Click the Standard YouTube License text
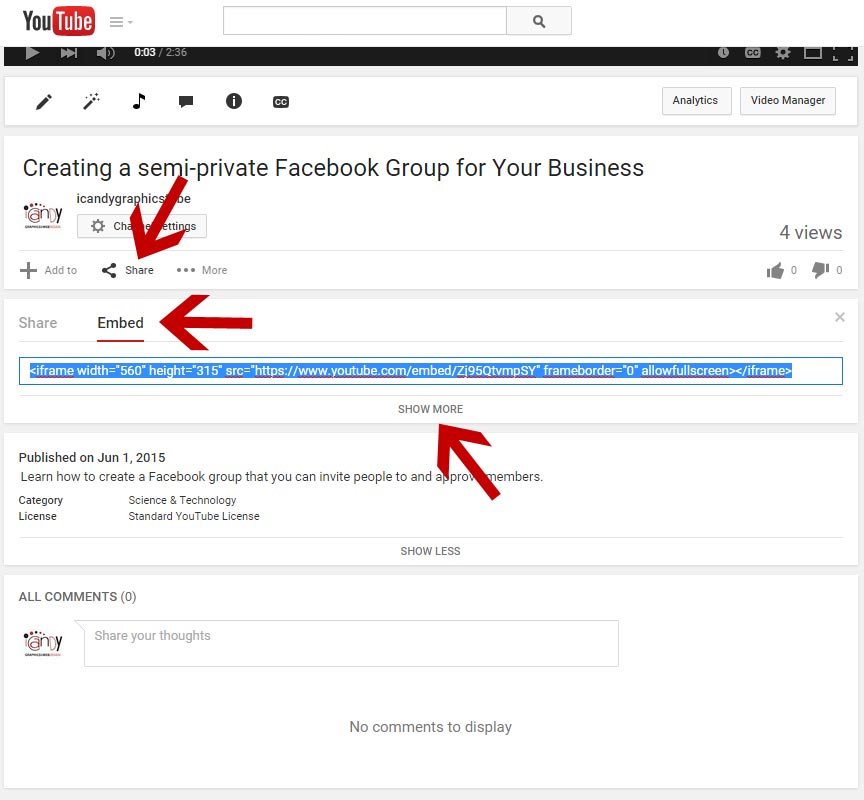Viewport: 864px width, 800px height. tap(194, 516)
